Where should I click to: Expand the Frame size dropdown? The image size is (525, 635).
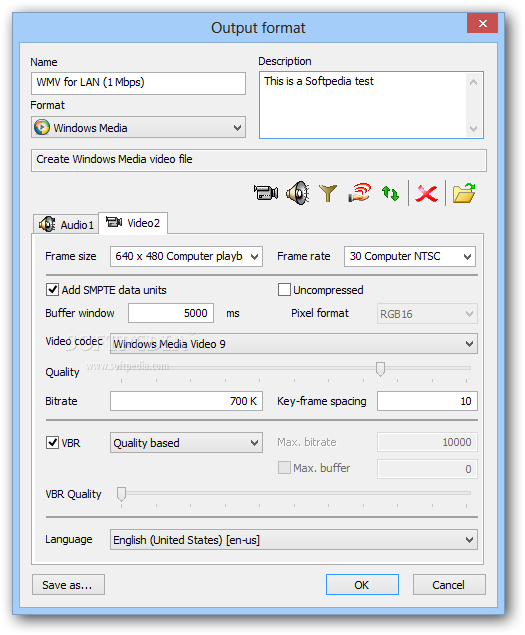pos(186,256)
